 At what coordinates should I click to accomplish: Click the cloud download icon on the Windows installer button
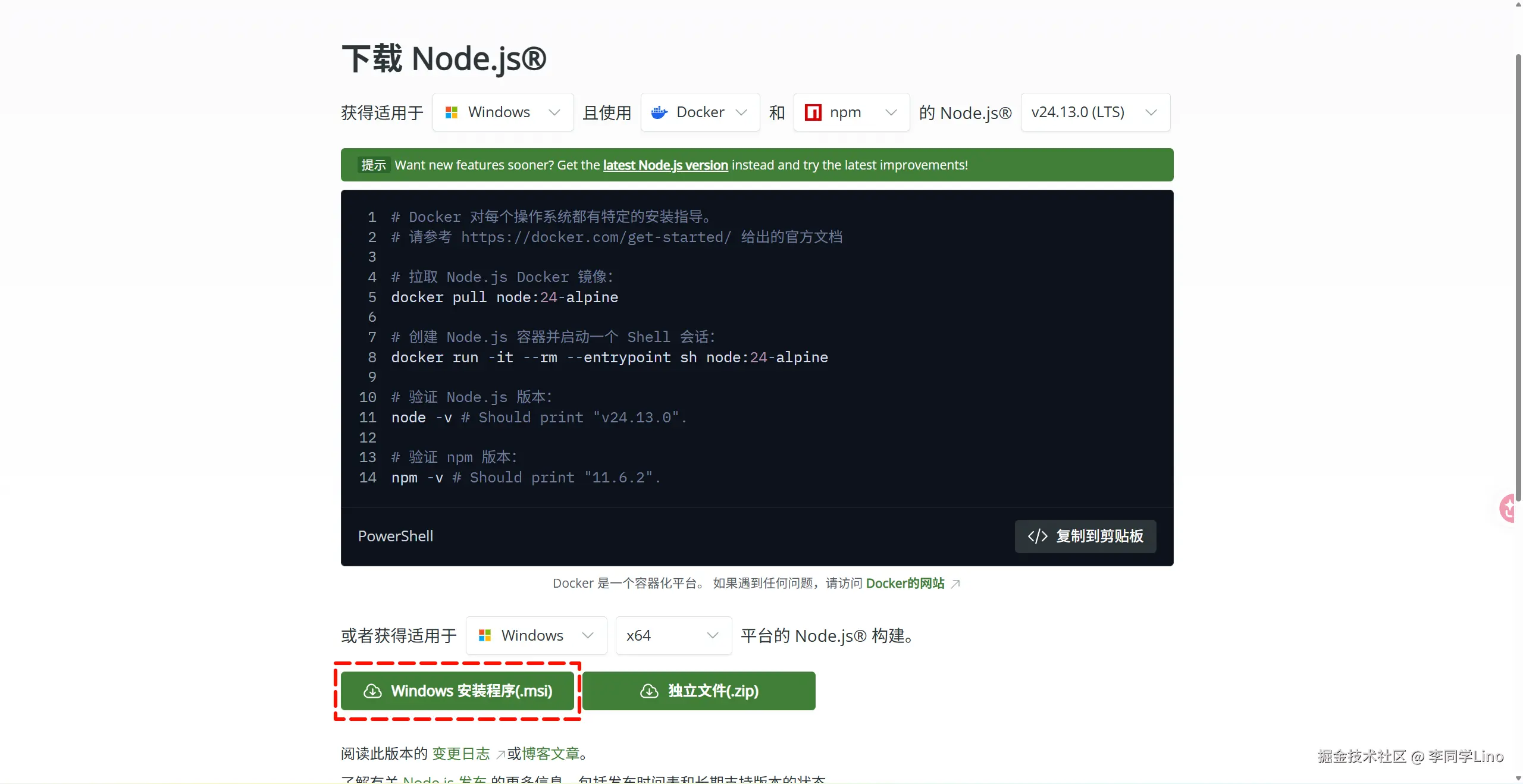click(372, 691)
